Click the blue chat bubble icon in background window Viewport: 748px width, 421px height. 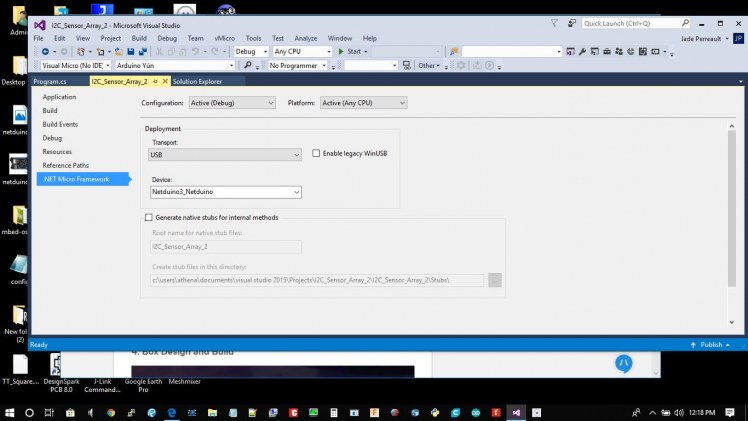[x=623, y=364]
